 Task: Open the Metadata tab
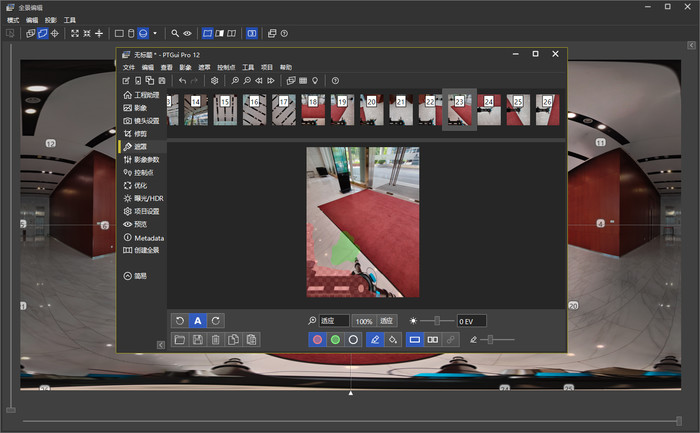coord(142,238)
